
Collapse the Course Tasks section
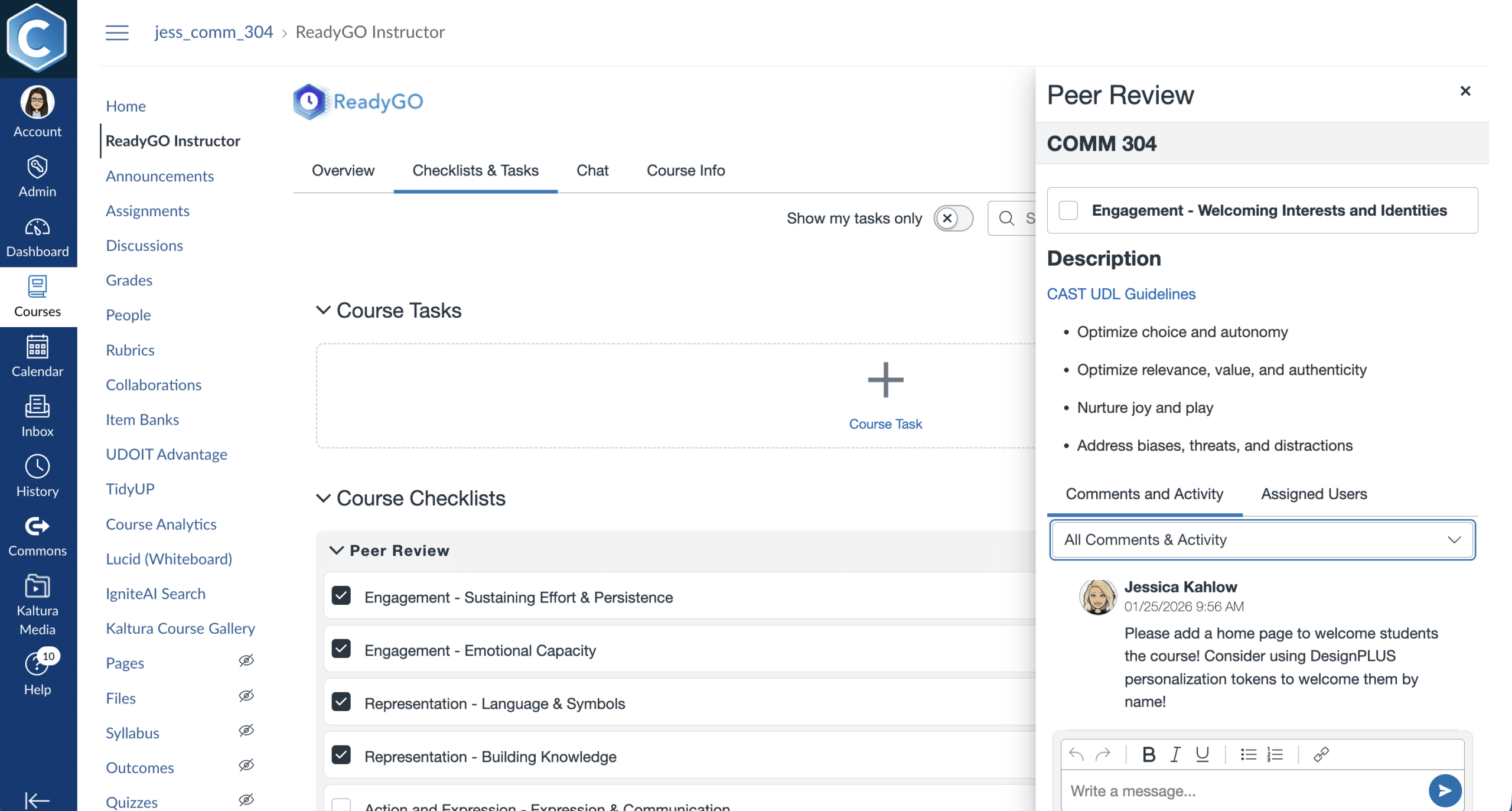323,310
